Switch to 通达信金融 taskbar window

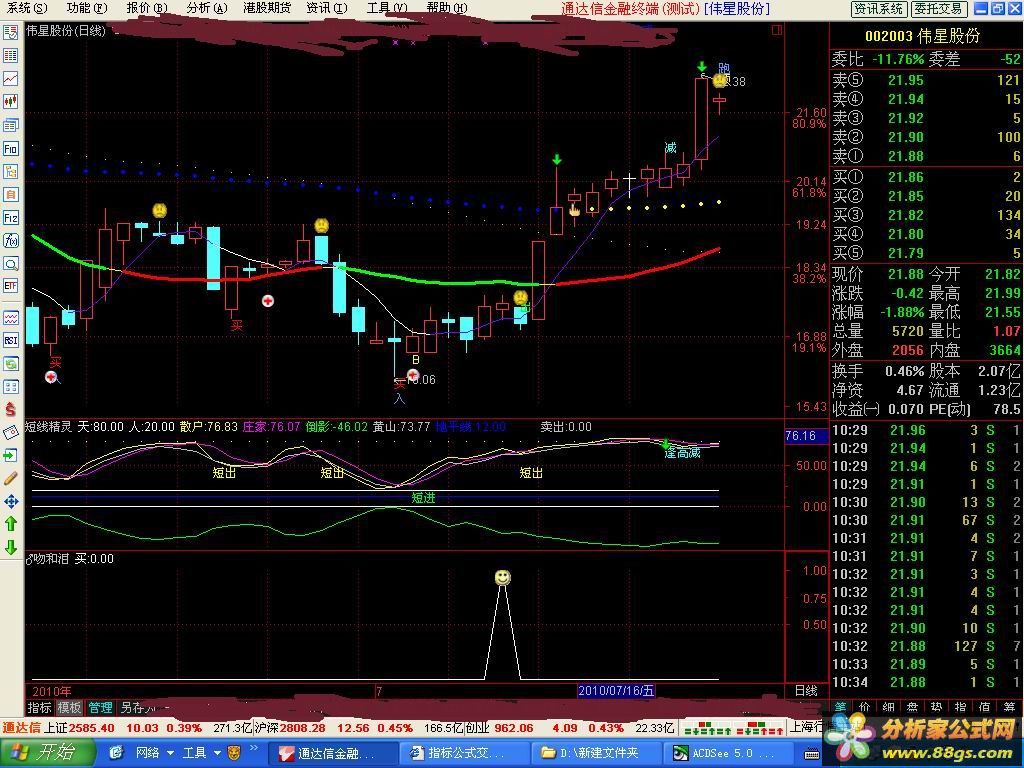(x=333, y=753)
